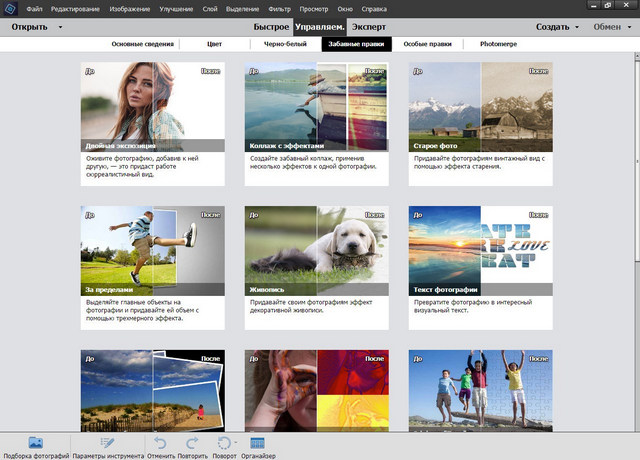Open the Фильтр menu
Image resolution: width=640 pixels, height=460 pixels.
click(x=264, y=8)
